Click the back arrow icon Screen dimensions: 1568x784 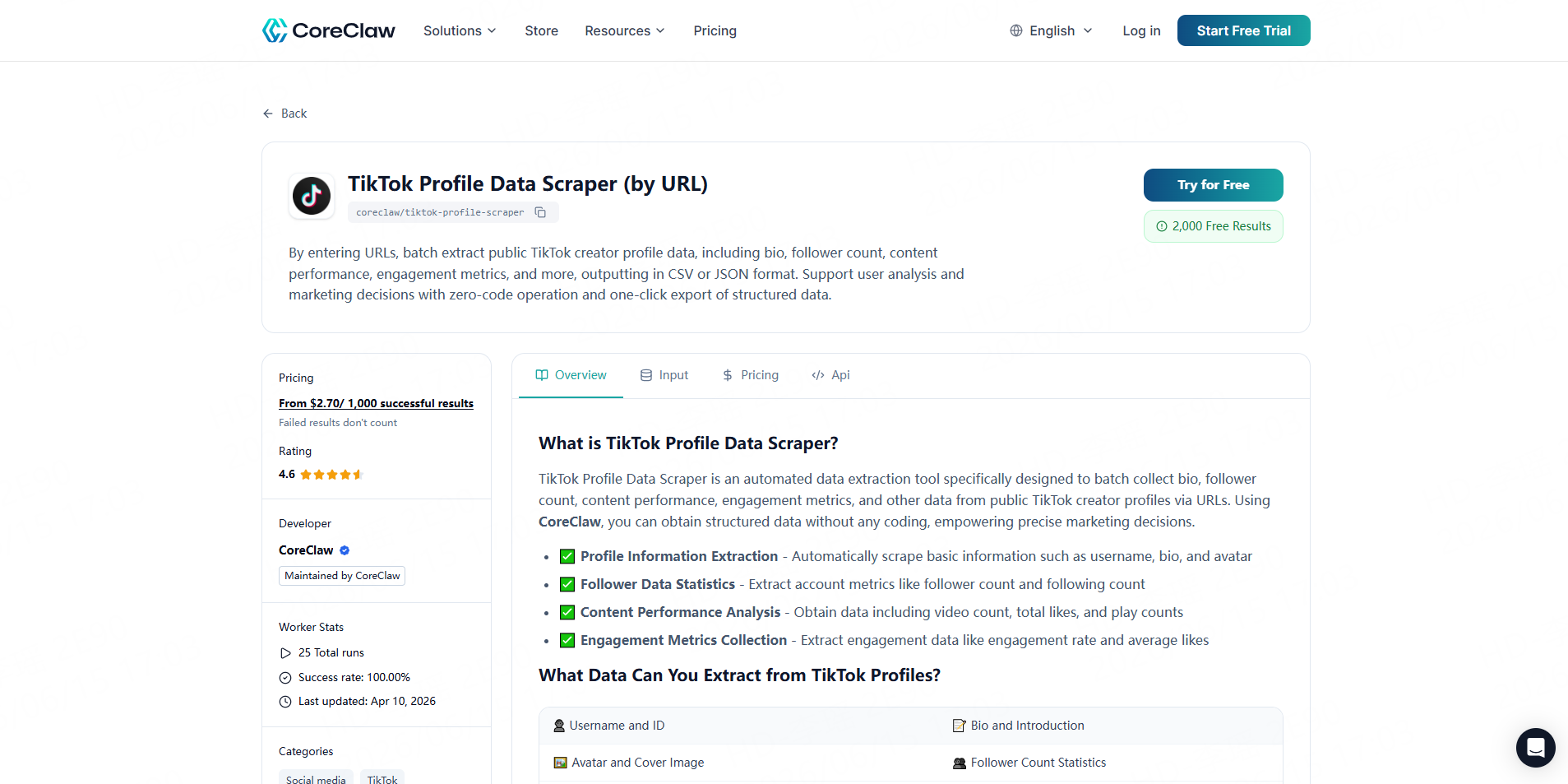coord(268,114)
